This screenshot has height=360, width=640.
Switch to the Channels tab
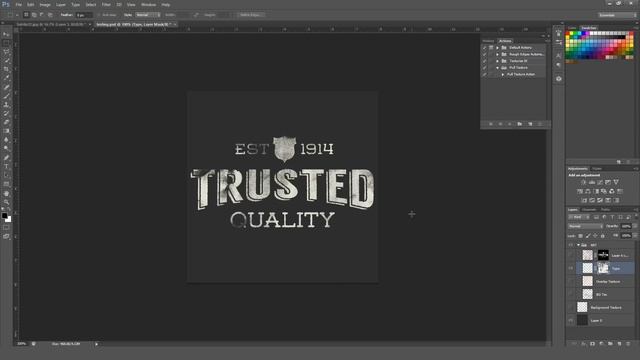(589, 209)
